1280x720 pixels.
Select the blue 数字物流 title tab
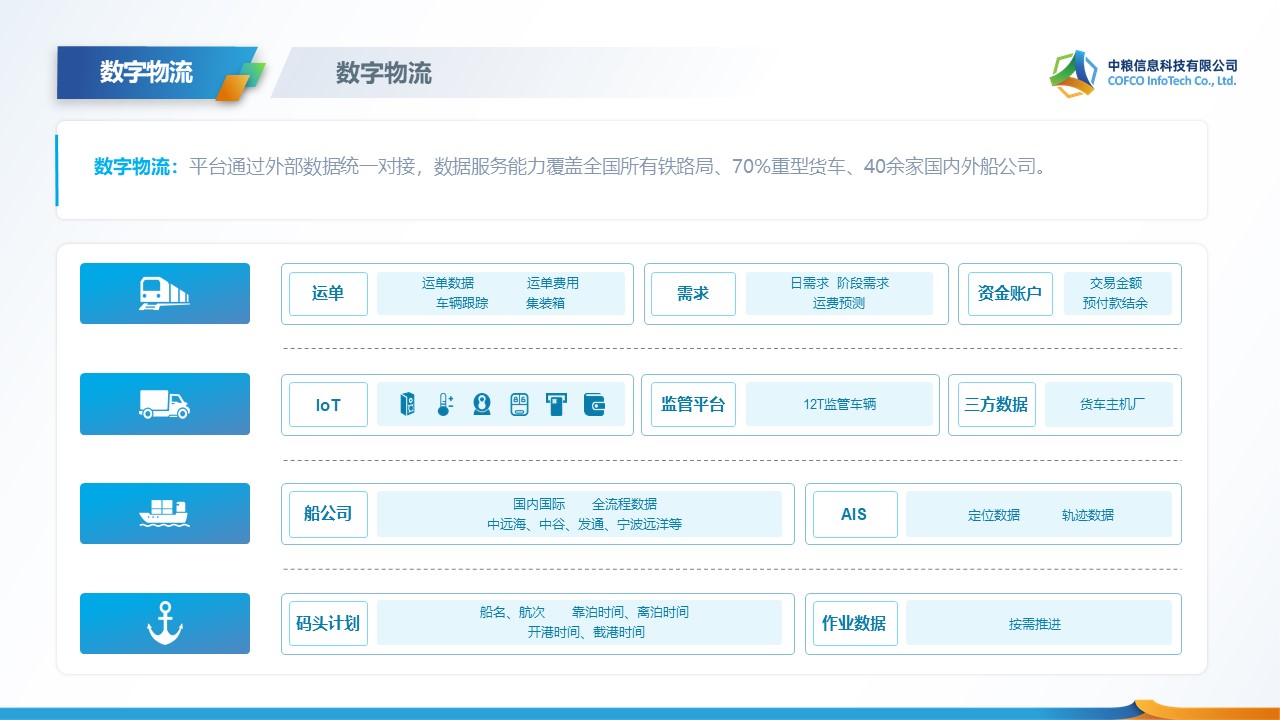point(147,73)
